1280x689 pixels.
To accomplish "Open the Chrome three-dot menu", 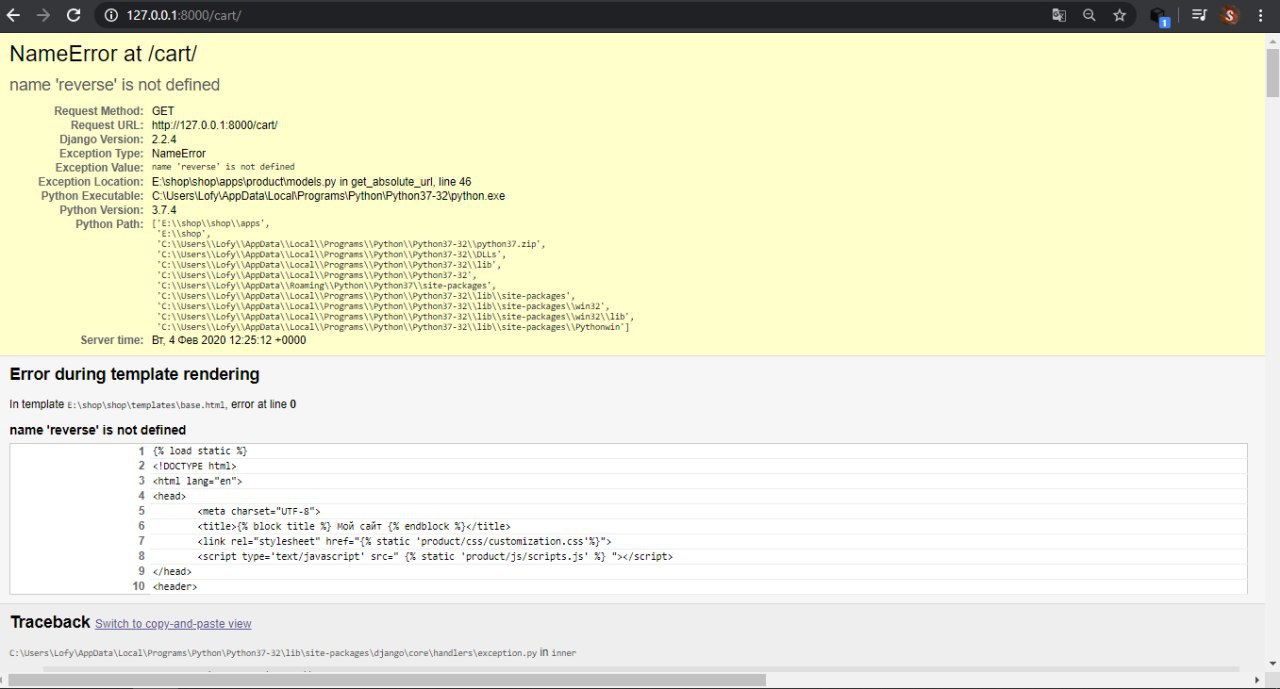I will (1261, 15).
